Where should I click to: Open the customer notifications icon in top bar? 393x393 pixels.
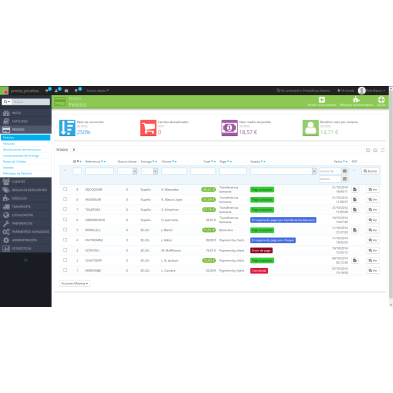(57, 90)
